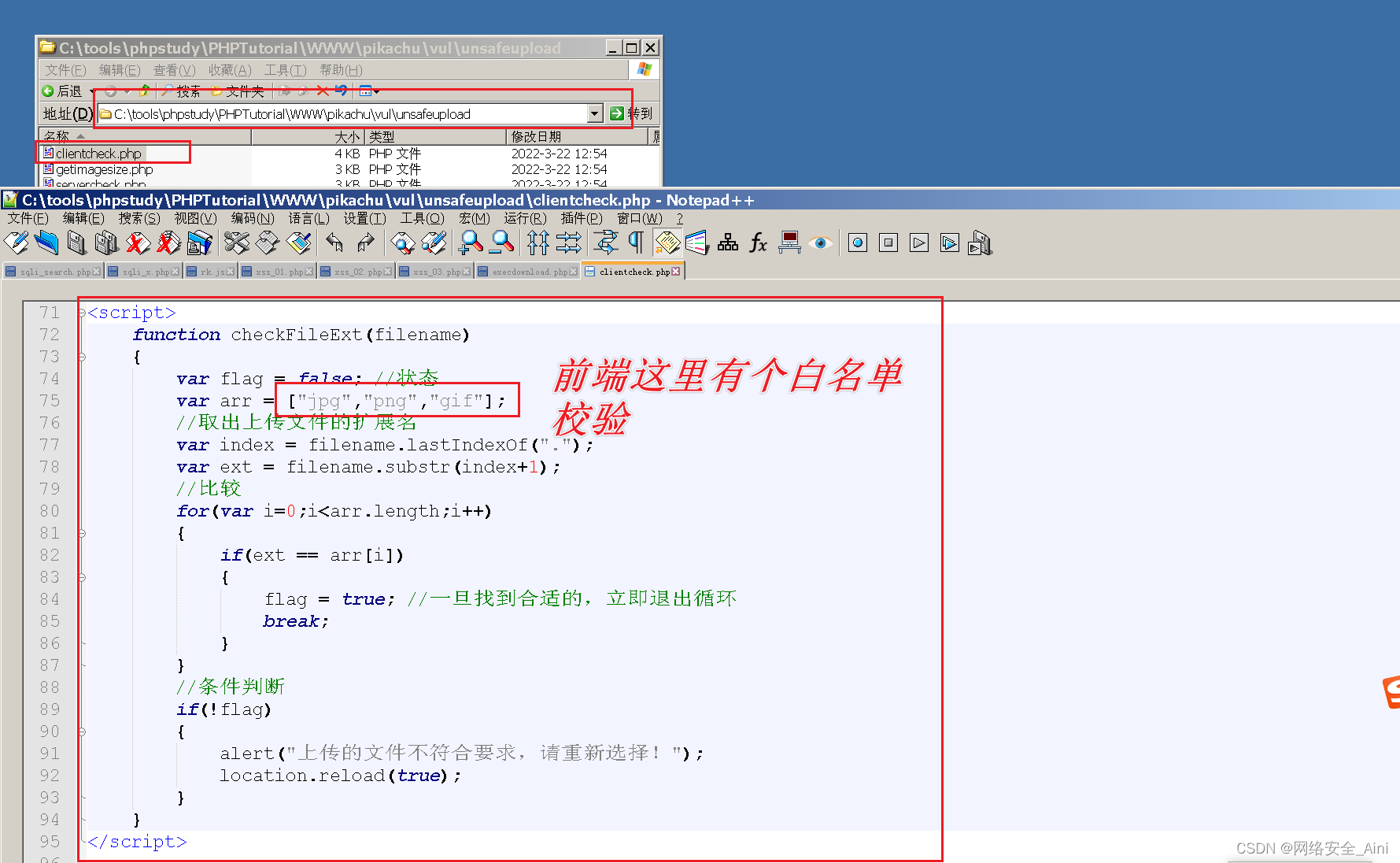Toggle the Folders pane button in Explorer
The width and height of the screenshot is (1400, 863).
pyautogui.click(x=237, y=91)
